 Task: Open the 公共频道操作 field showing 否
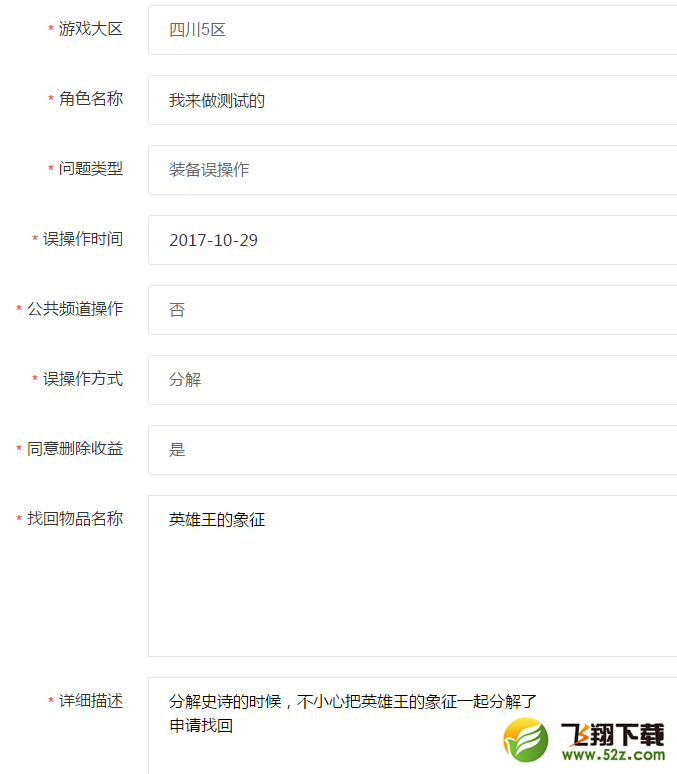coord(413,310)
